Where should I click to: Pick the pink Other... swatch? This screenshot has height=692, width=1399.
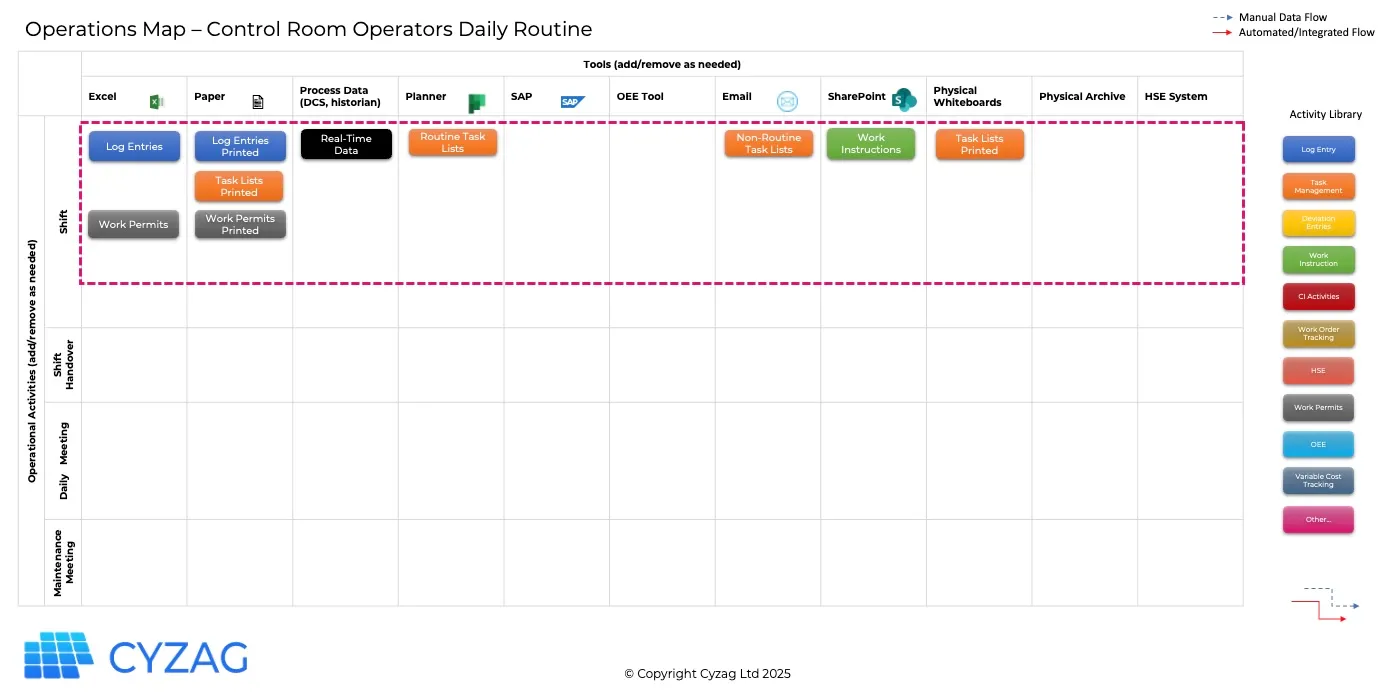tap(1319, 520)
